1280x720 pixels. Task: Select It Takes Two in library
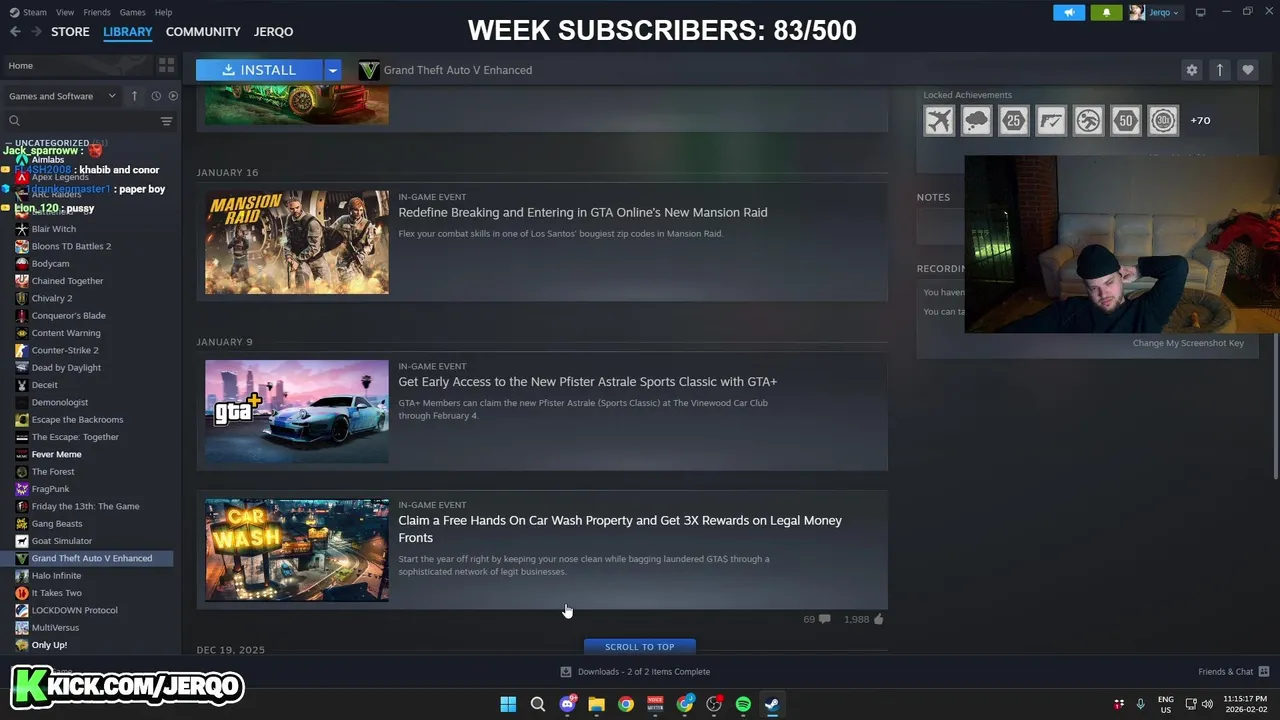coord(56,593)
